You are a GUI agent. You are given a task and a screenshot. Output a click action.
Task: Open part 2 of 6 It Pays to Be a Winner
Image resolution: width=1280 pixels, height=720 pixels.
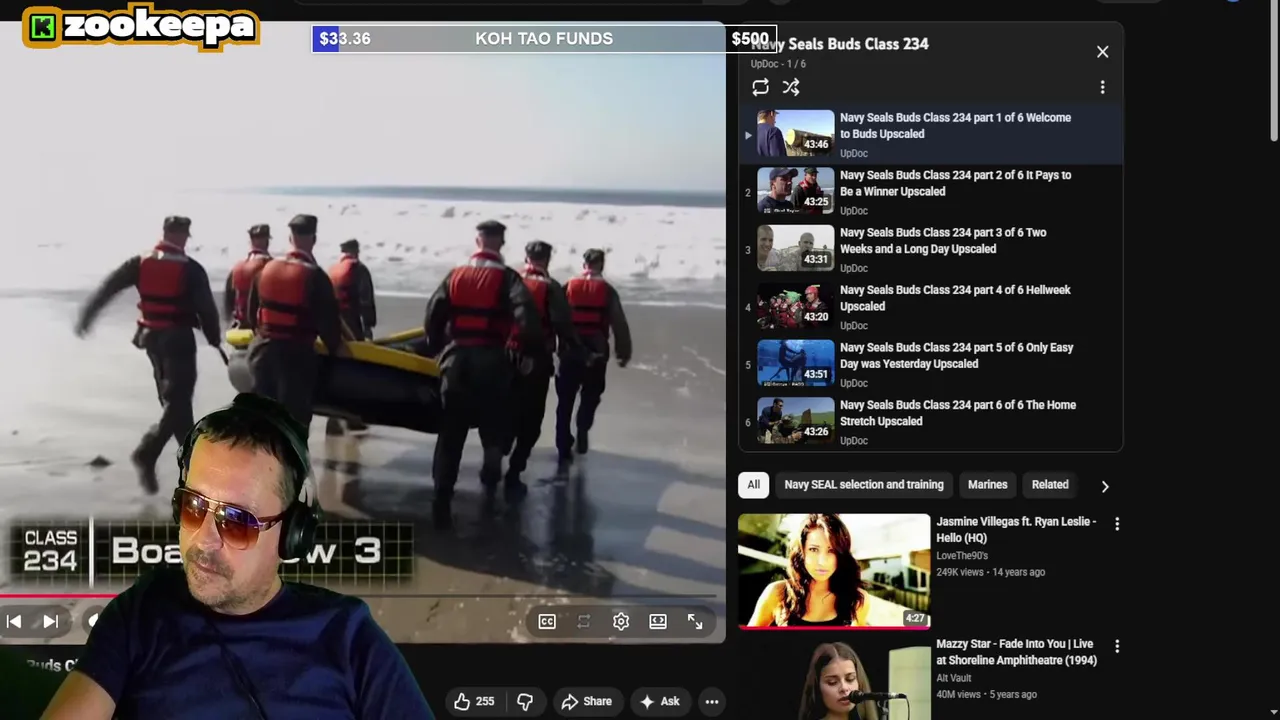(x=930, y=192)
